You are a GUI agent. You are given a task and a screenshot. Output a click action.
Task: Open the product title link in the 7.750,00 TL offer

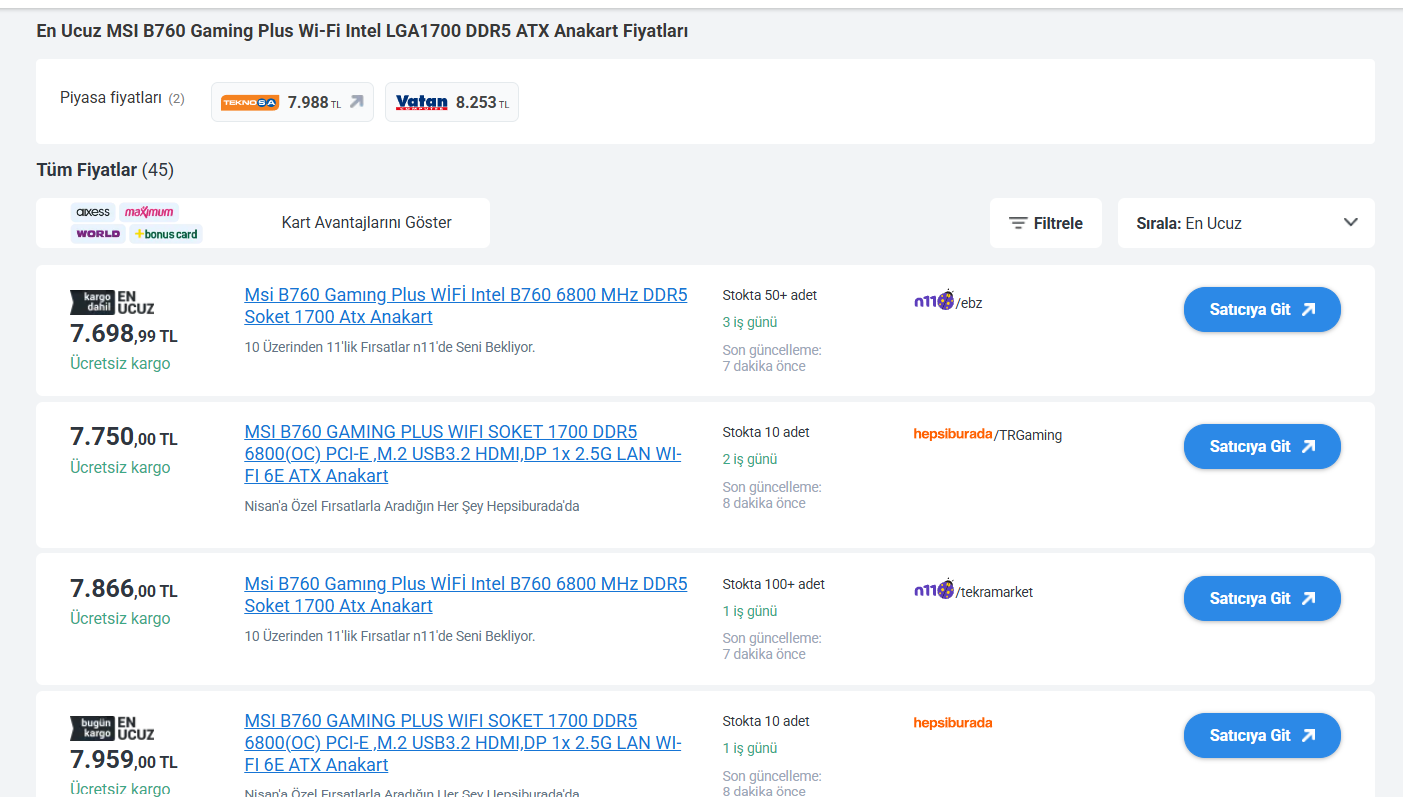point(463,454)
